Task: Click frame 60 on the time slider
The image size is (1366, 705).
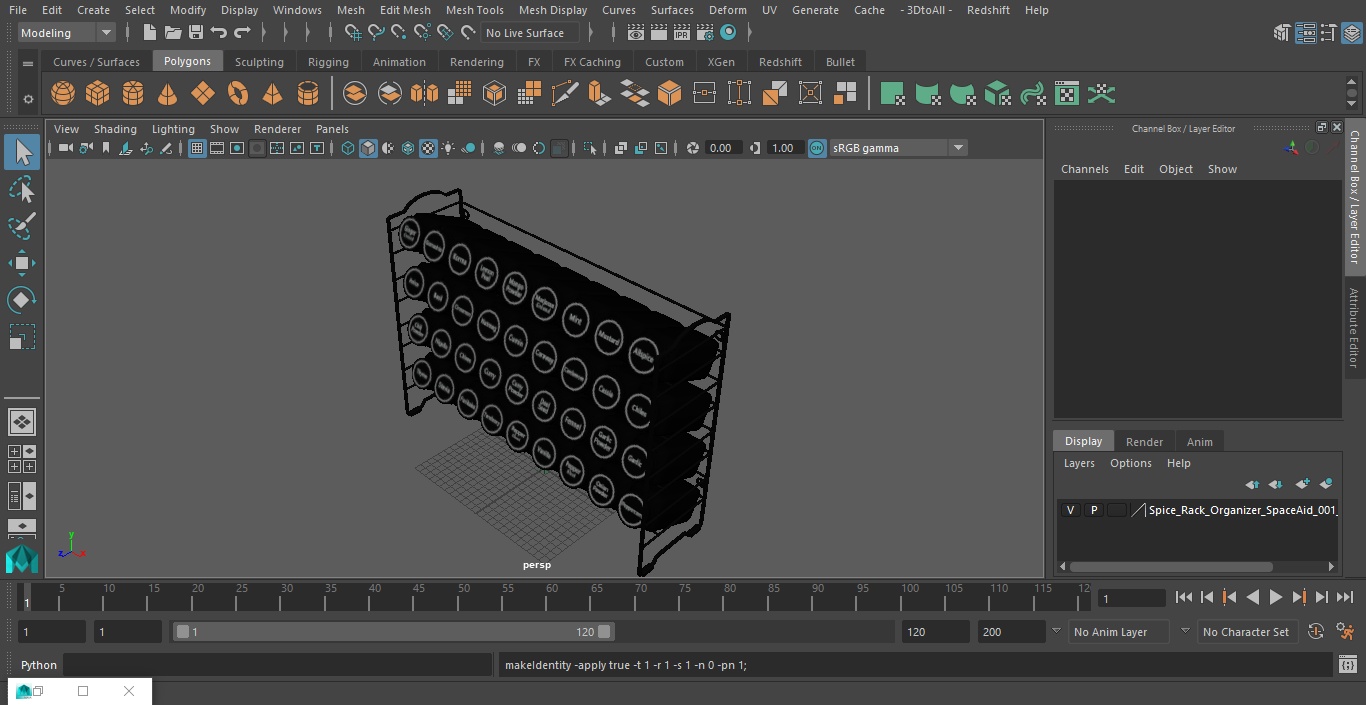Action: (x=551, y=597)
